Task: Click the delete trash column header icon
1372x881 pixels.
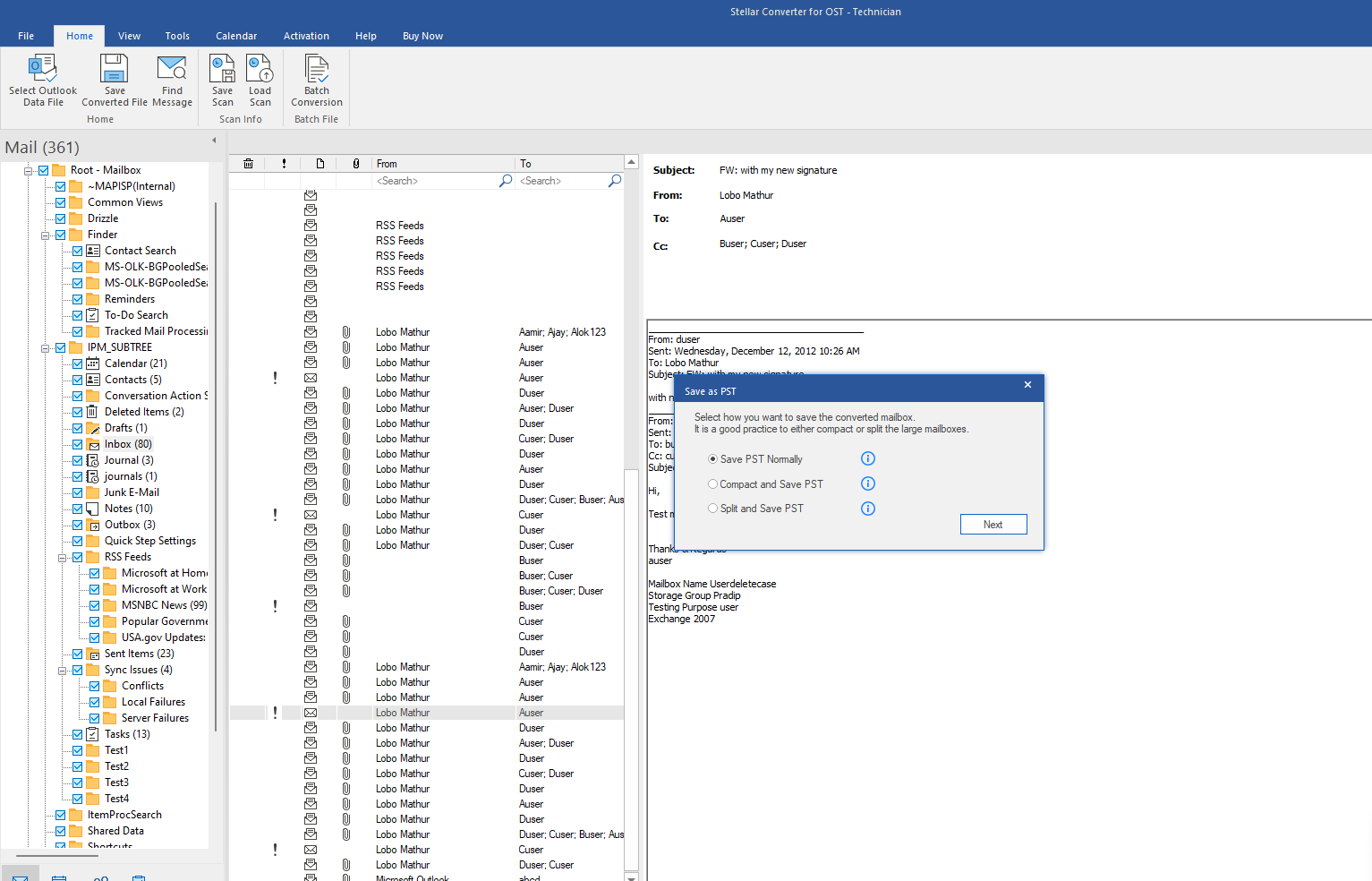Action: (x=248, y=164)
